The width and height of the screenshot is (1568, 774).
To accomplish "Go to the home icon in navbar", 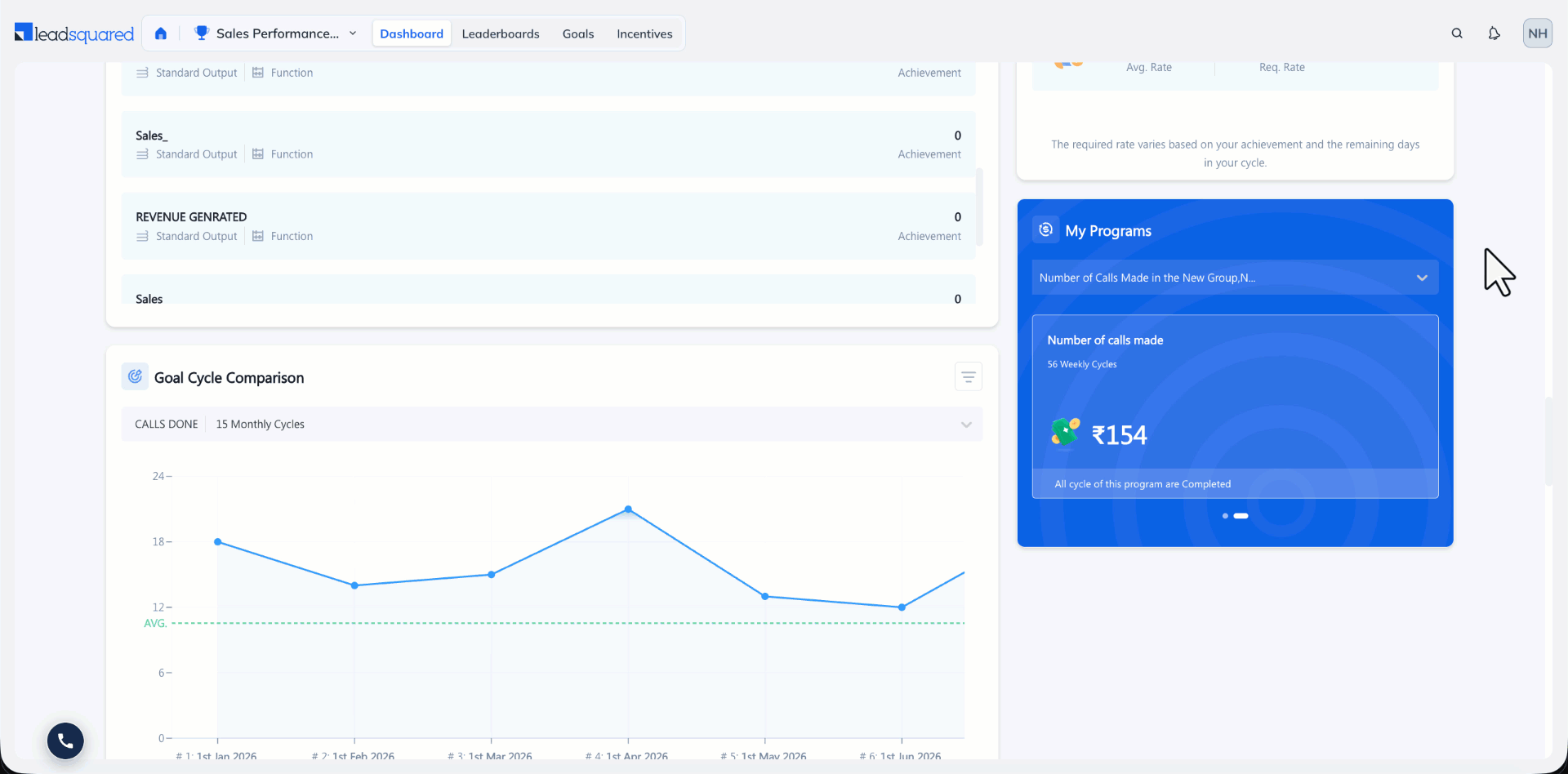I will tap(161, 33).
